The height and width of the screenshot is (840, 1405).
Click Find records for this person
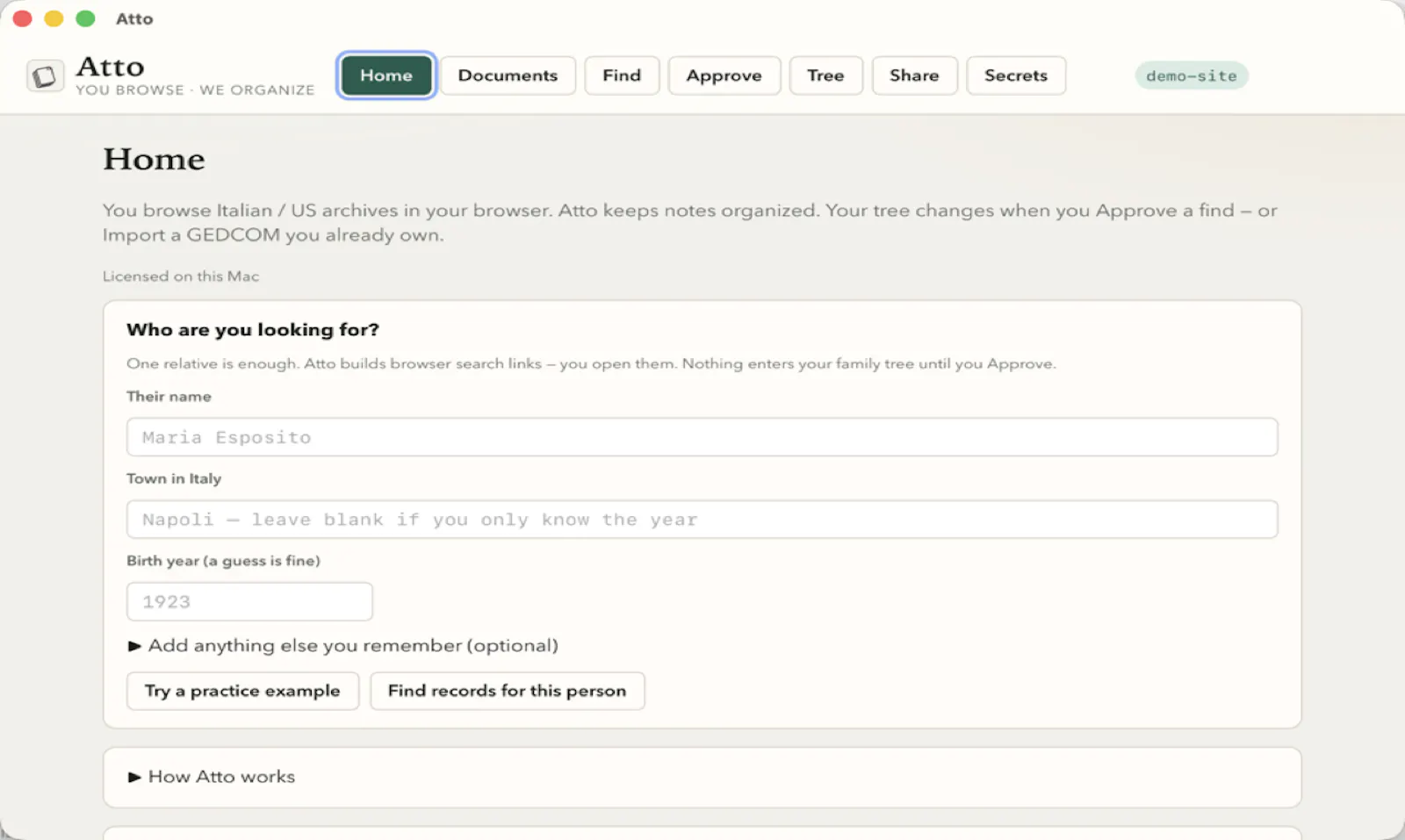[x=508, y=691]
